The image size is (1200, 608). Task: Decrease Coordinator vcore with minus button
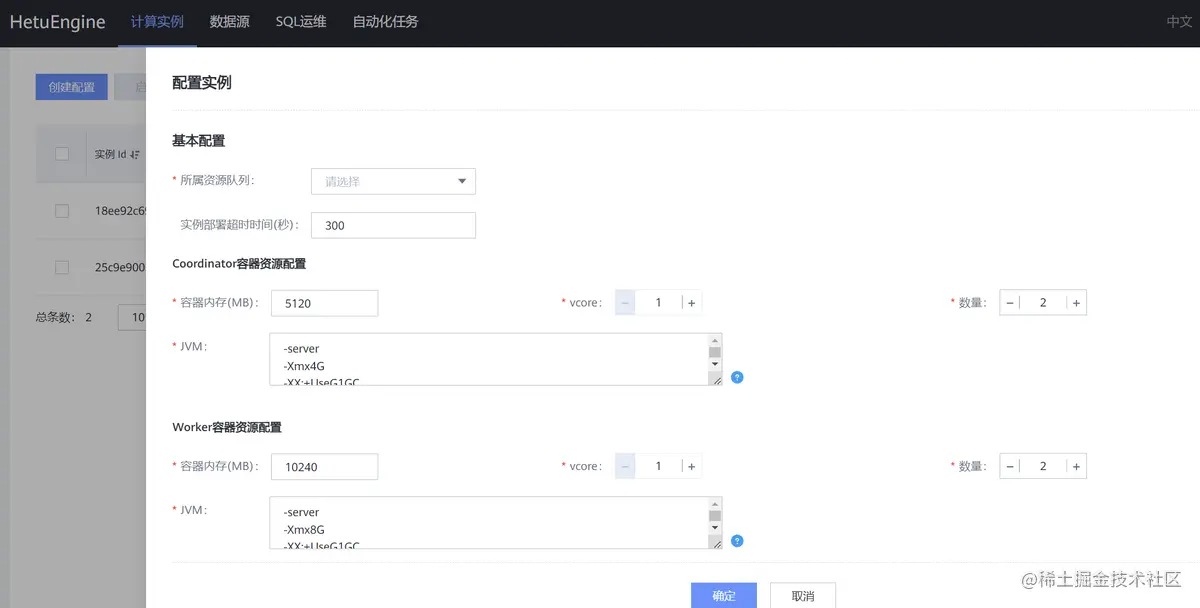pyautogui.click(x=625, y=303)
